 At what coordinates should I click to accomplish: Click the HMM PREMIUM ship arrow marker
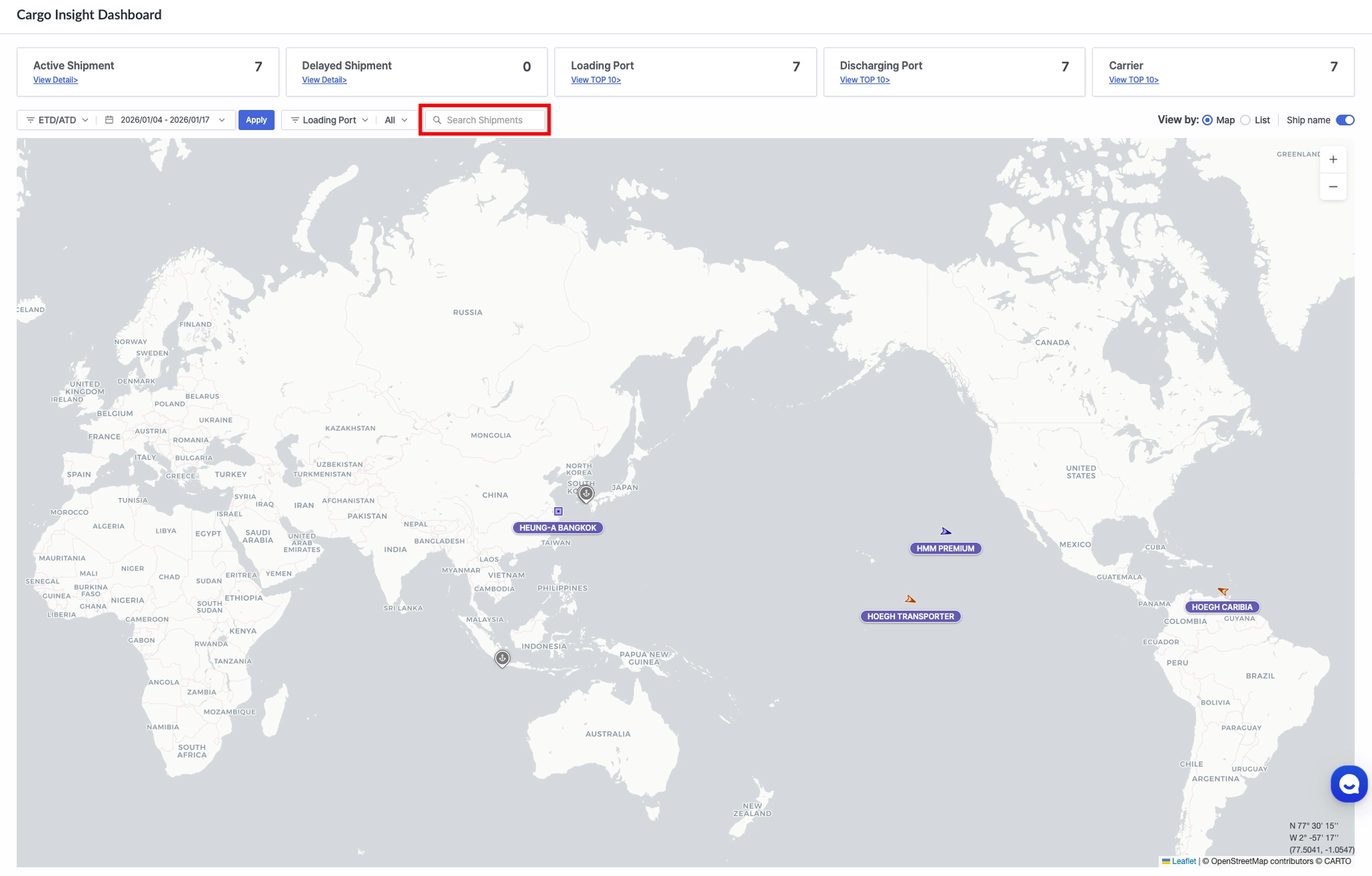coord(945,531)
